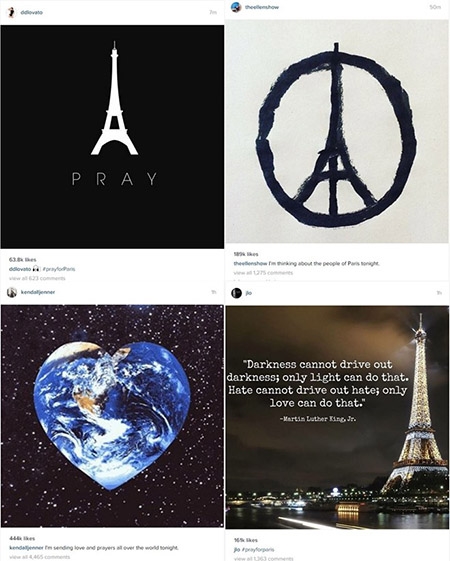Click jlo username in post header
This screenshot has height=561, width=450.
248,293
